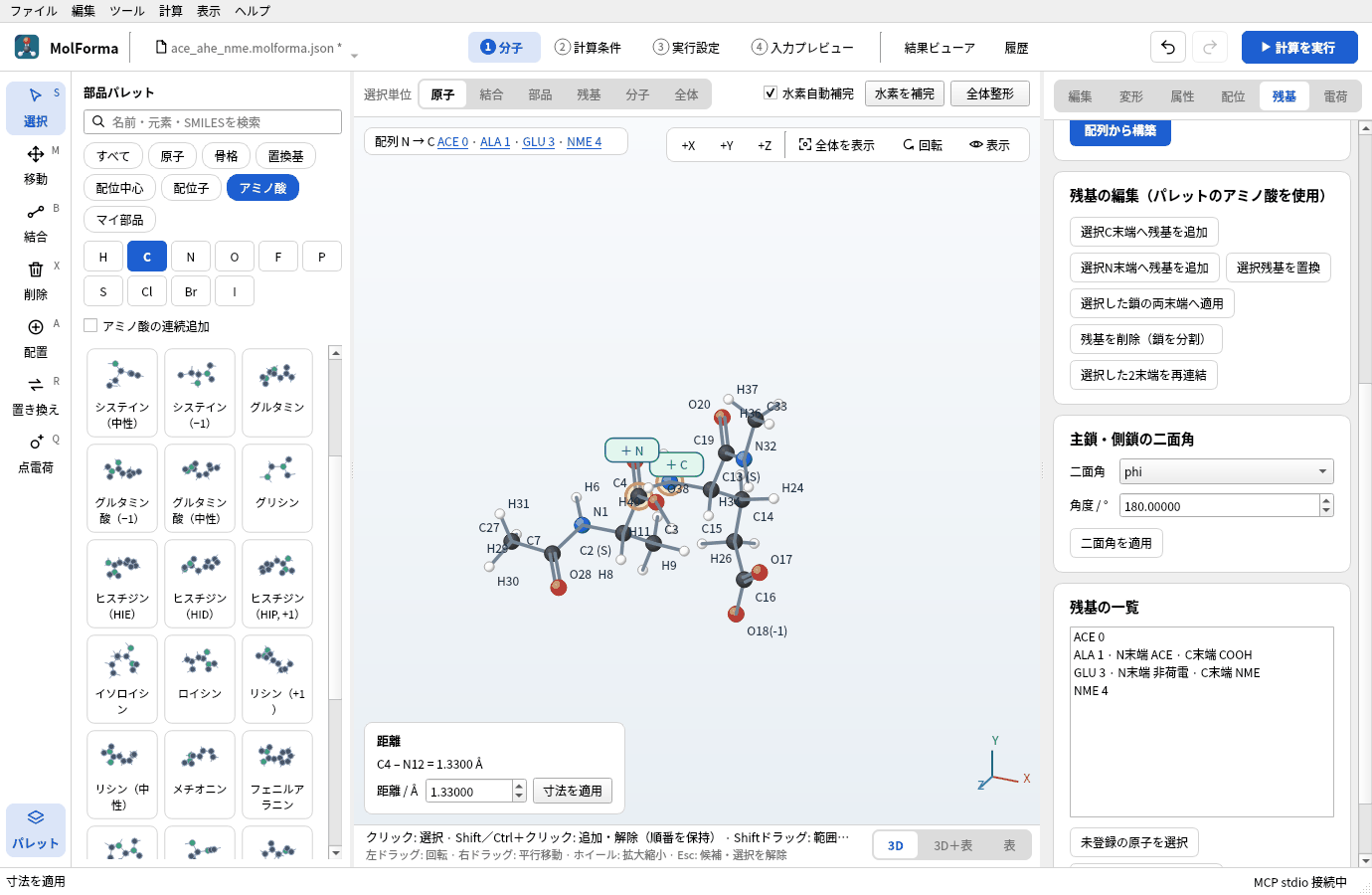Image resolution: width=1372 pixels, height=895 pixels.
Task: Click the MolForma app logo
Action: (x=27, y=47)
